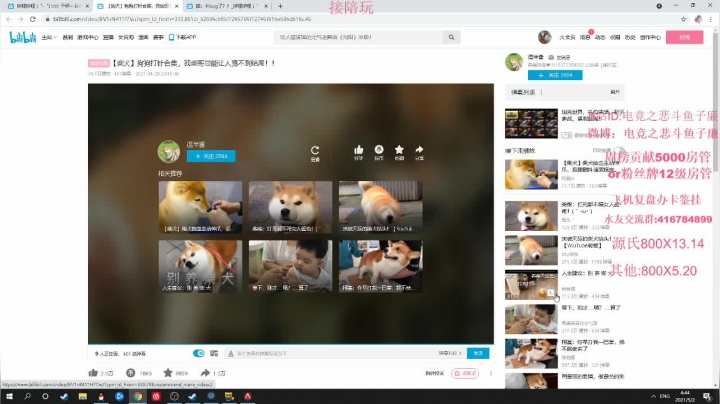Open more options dots below player
The height and width of the screenshot is (404, 720).
490,373
